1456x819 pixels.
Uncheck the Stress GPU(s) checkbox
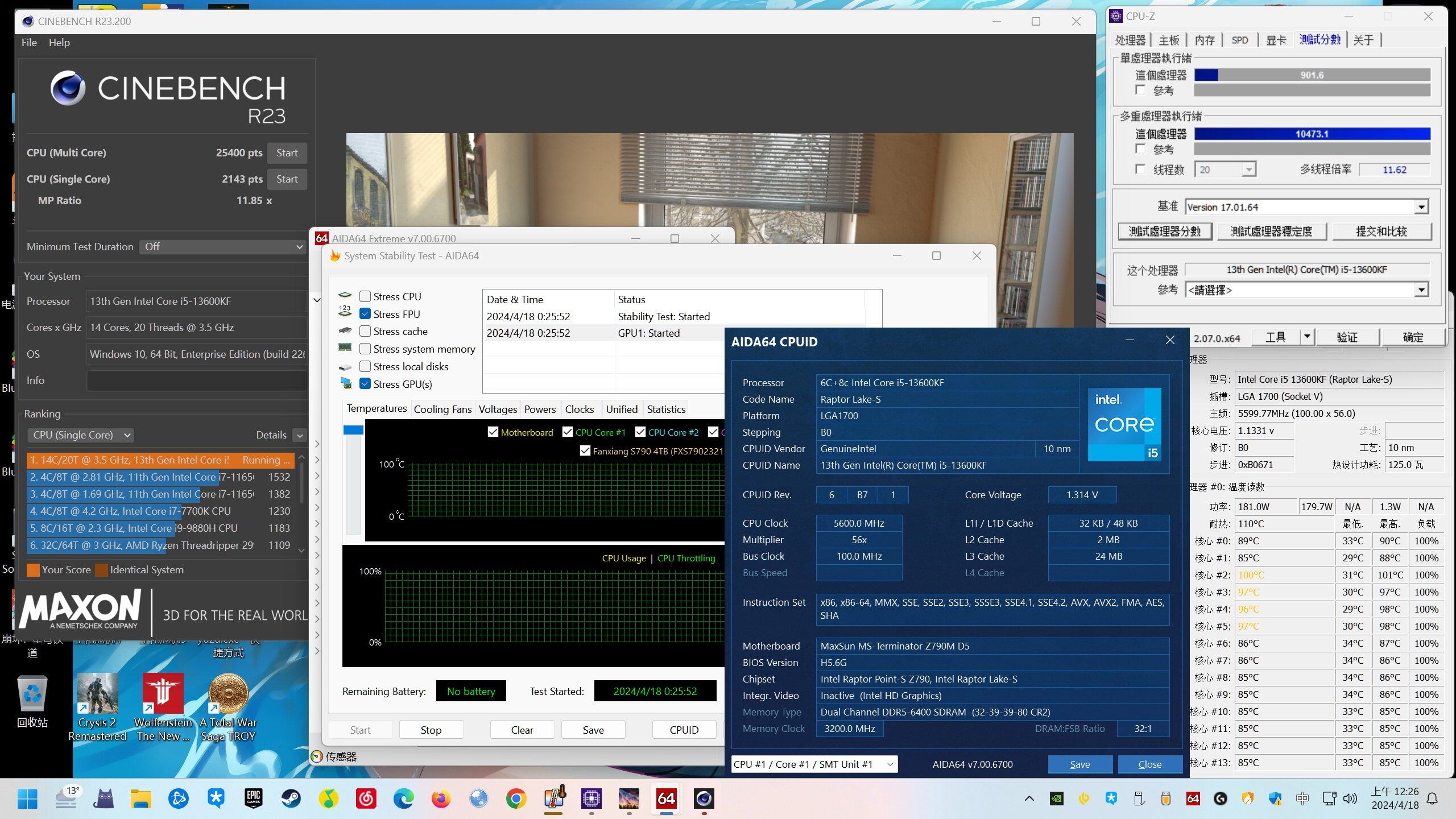click(365, 384)
